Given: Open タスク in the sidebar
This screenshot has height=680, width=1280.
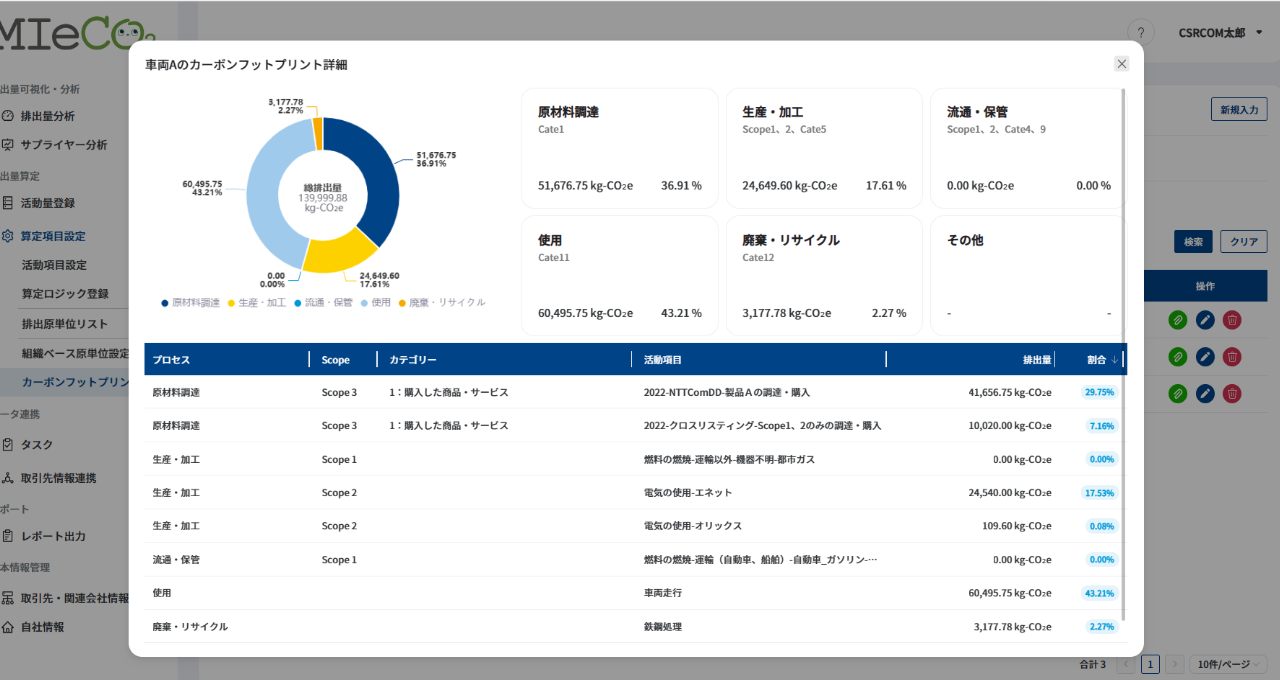Looking at the screenshot, I should pos(37,445).
